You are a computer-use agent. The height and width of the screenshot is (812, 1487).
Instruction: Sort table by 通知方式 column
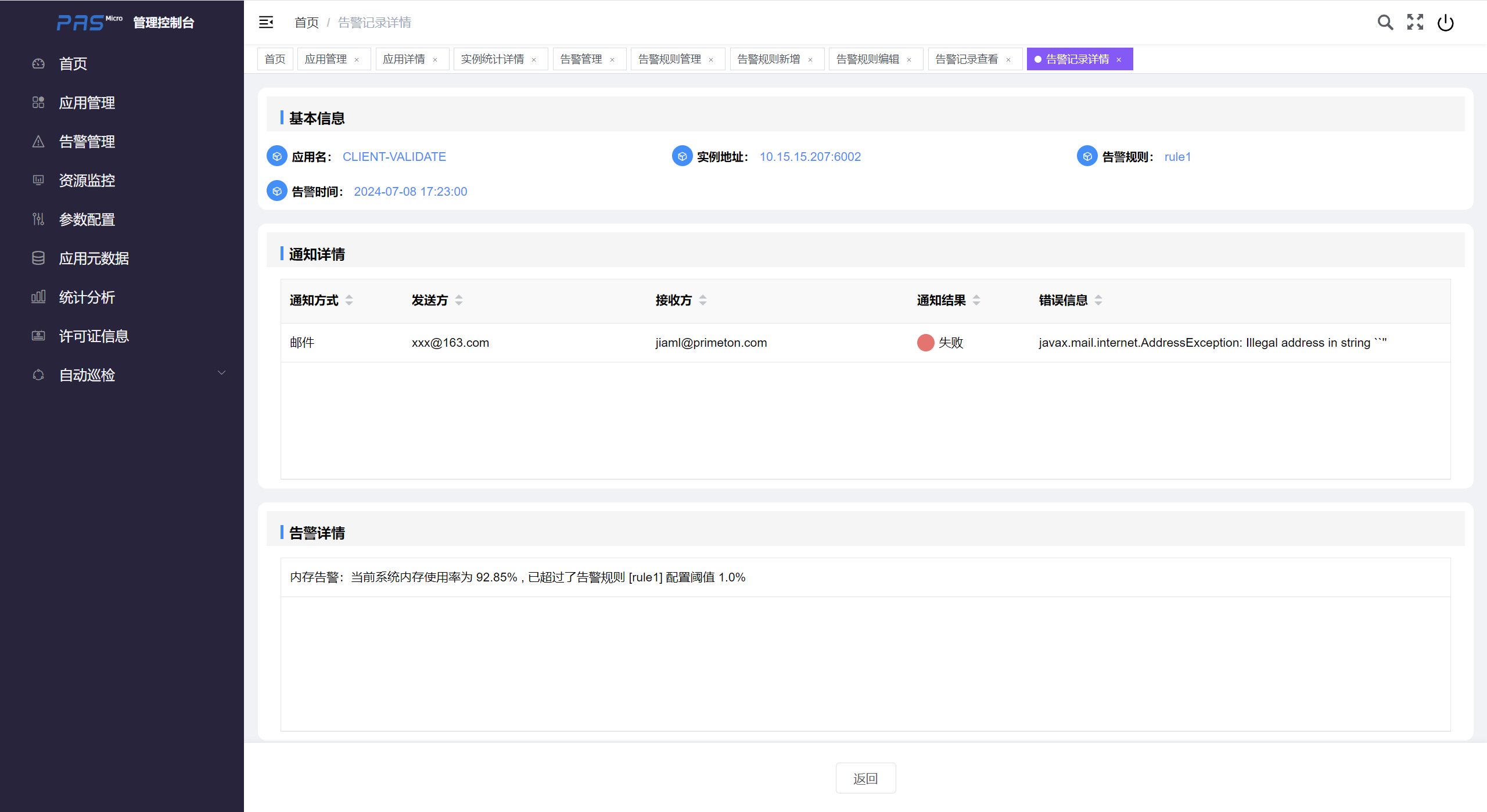(x=349, y=300)
